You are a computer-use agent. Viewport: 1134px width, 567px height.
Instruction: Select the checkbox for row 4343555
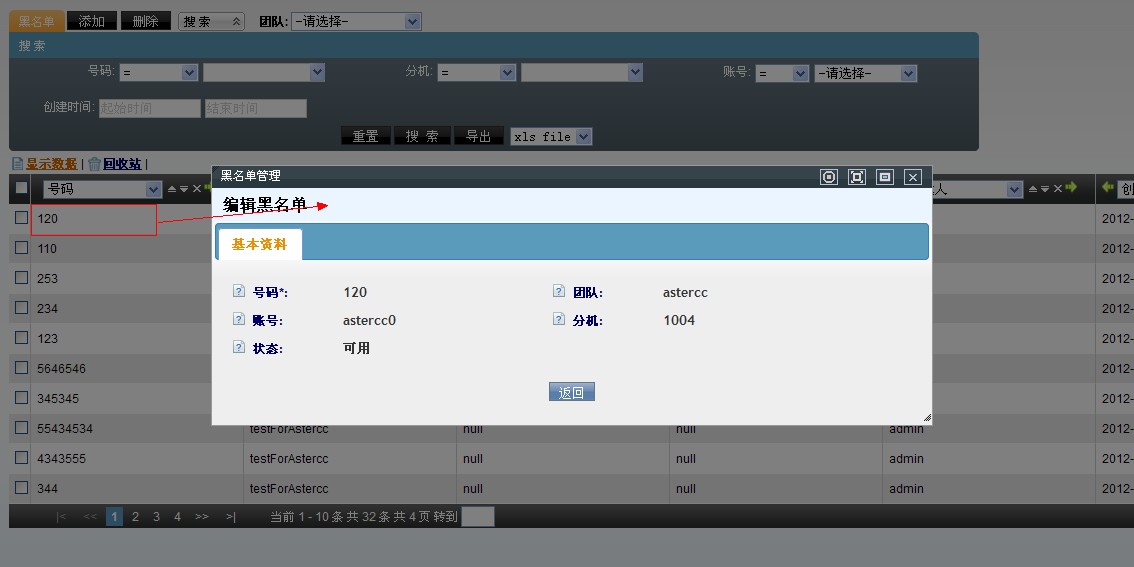pyautogui.click(x=21, y=458)
